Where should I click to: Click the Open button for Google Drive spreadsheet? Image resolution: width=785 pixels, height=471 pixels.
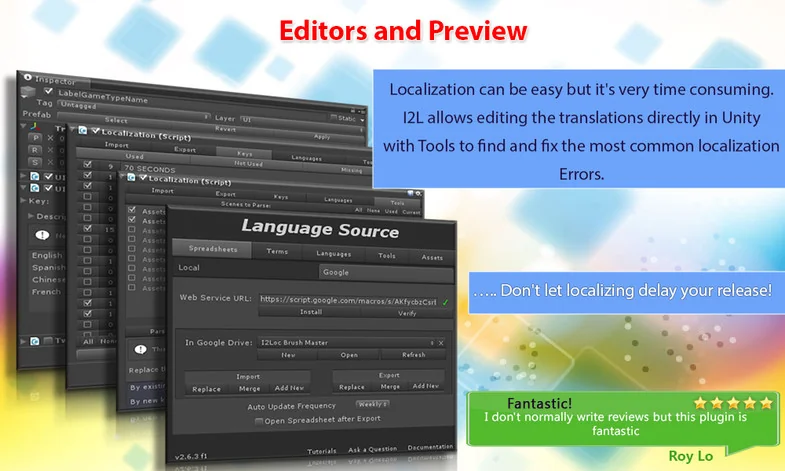(x=349, y=355)
